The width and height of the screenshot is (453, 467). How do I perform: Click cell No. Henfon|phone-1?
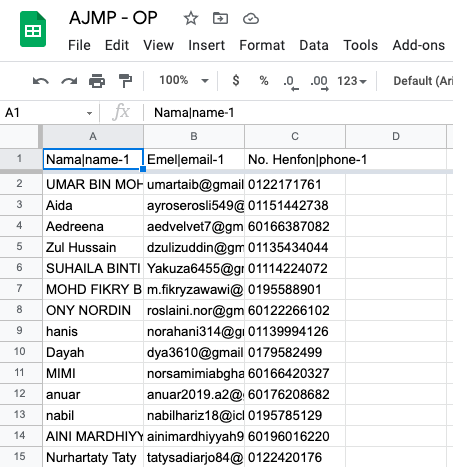click(295, 159)
